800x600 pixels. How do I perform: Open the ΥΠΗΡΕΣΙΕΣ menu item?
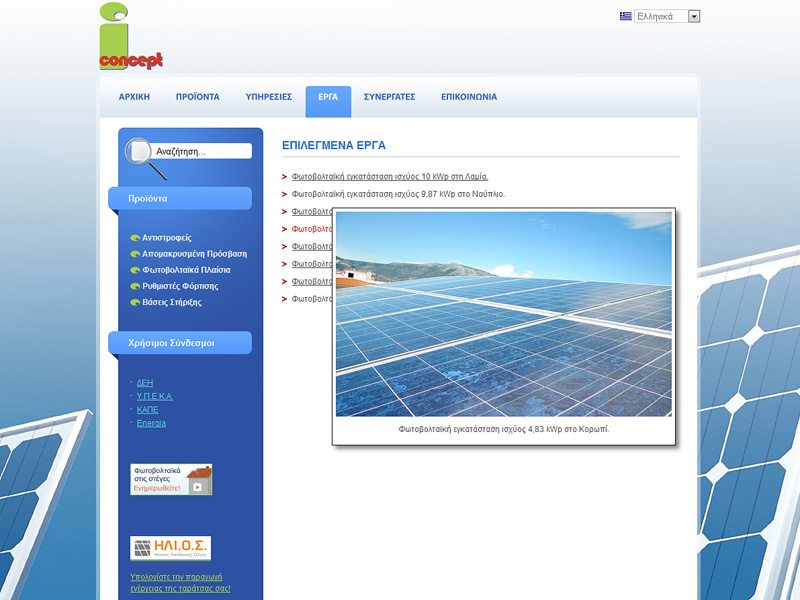click(268, 97)
